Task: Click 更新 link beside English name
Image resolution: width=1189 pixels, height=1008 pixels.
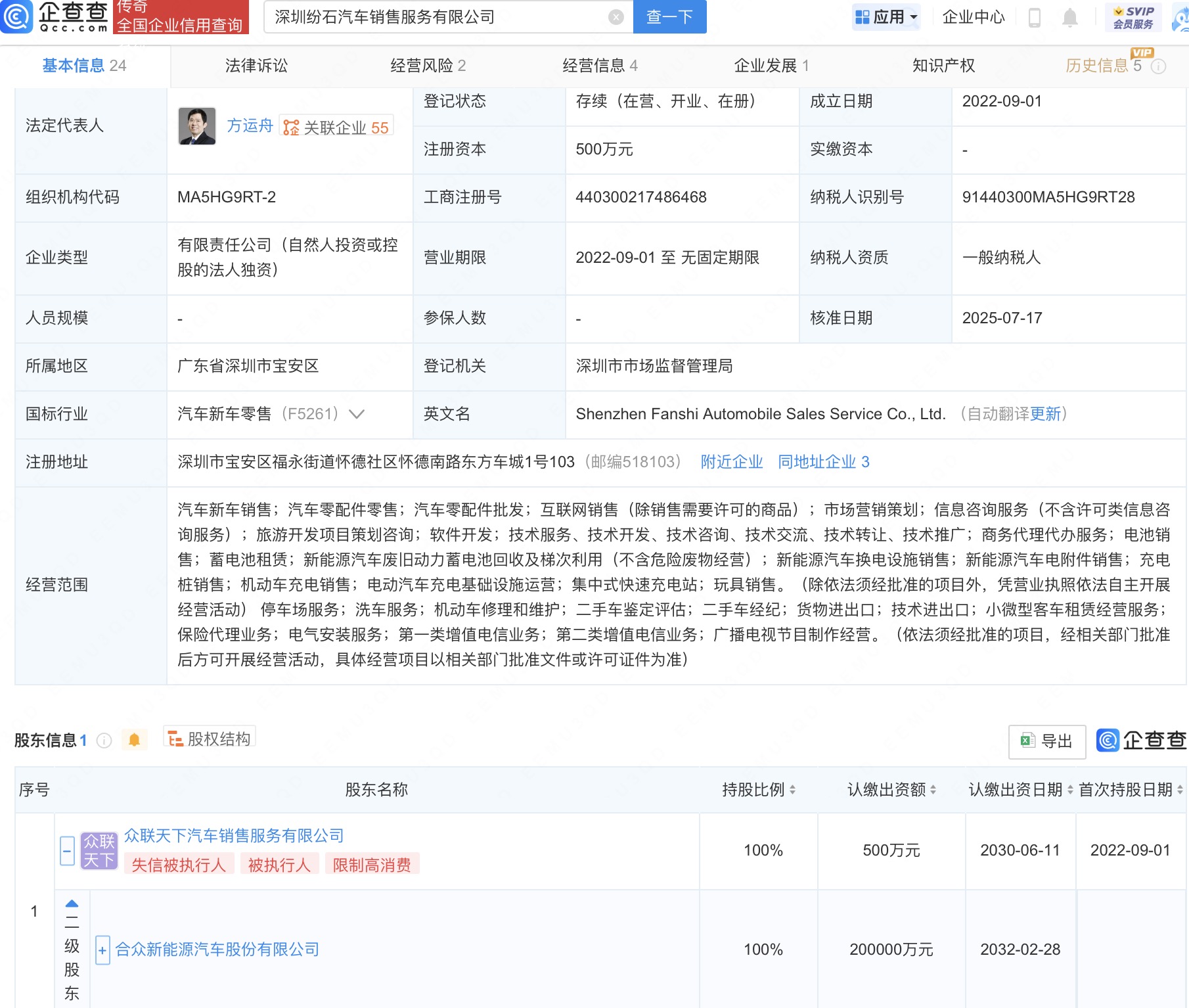Action: click(x=1045, y=414)
